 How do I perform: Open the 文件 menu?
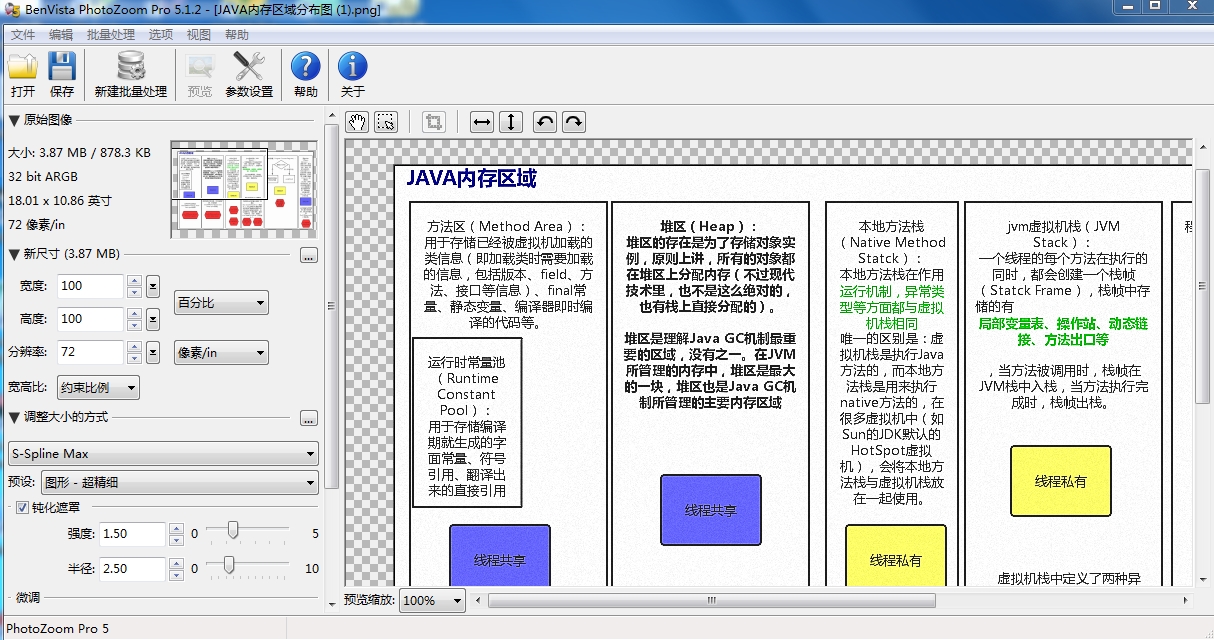(22, 34)
